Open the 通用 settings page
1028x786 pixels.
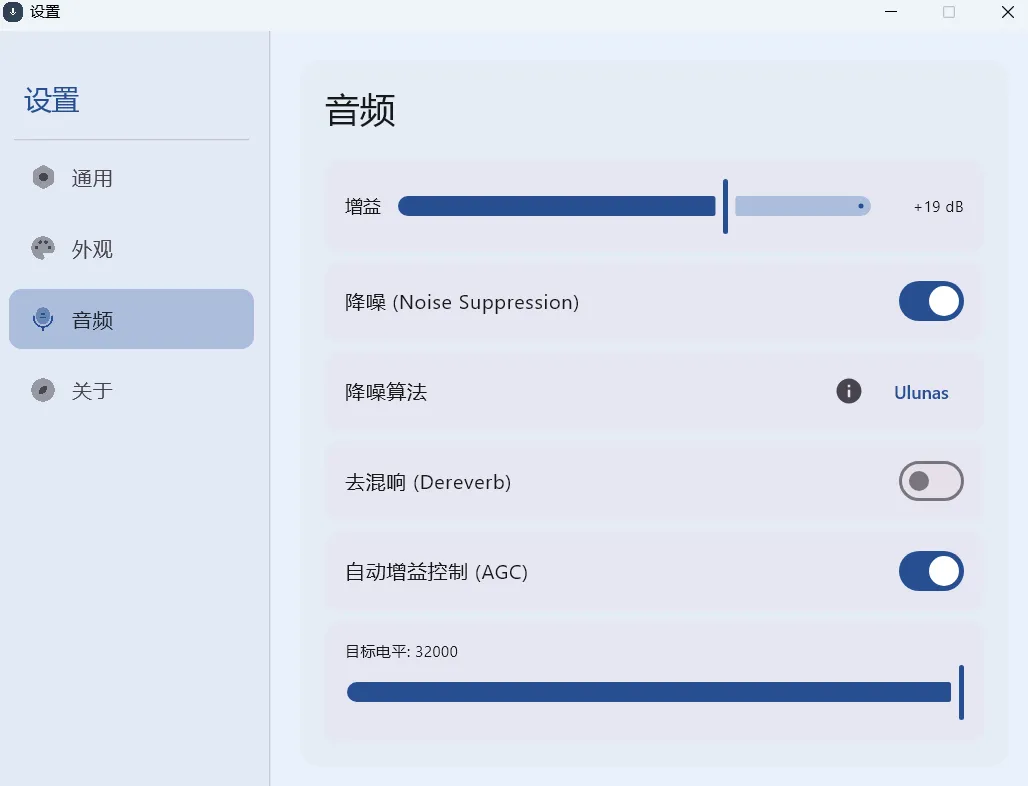tap(92, 179)
